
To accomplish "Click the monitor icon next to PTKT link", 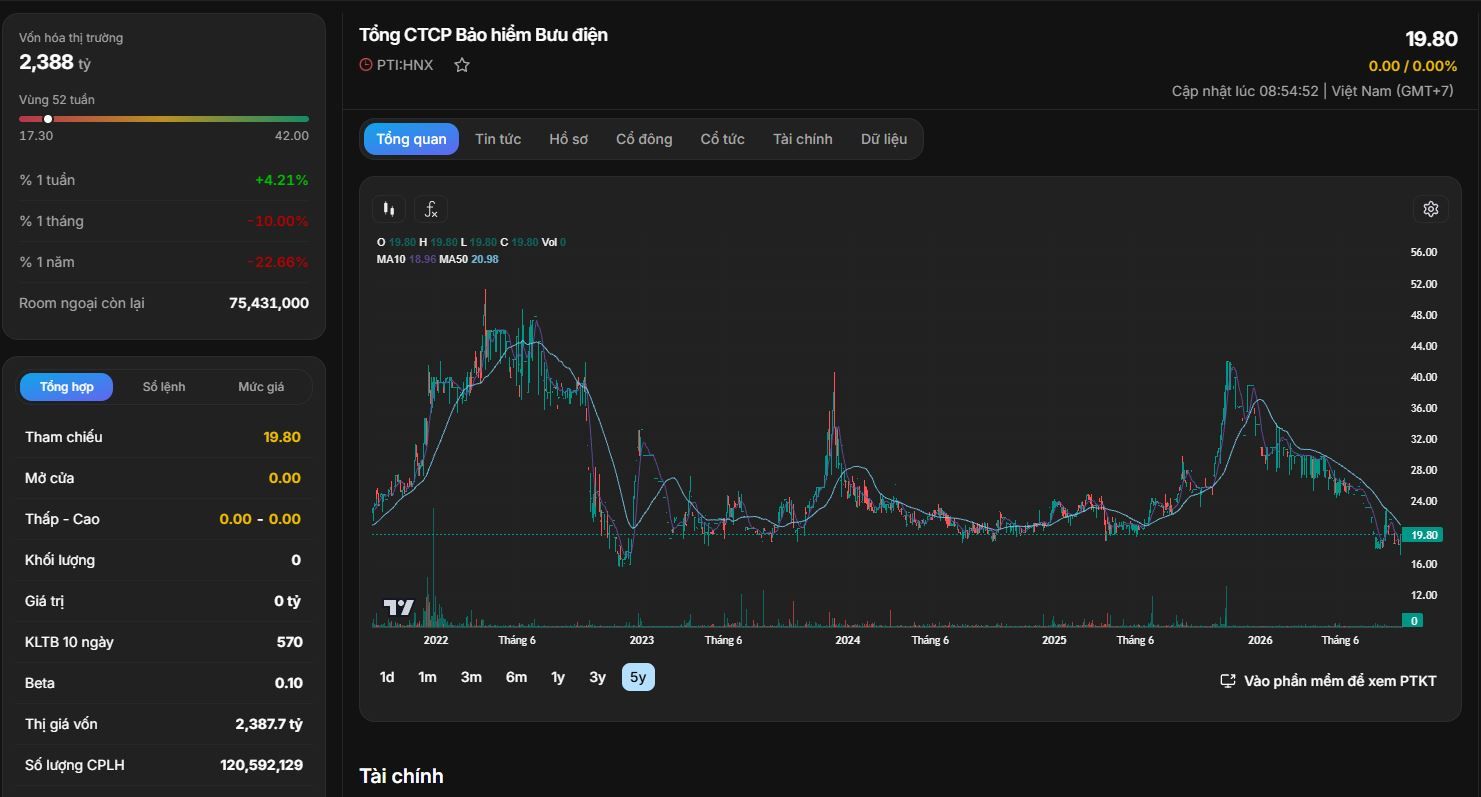I will point(1228,681).
